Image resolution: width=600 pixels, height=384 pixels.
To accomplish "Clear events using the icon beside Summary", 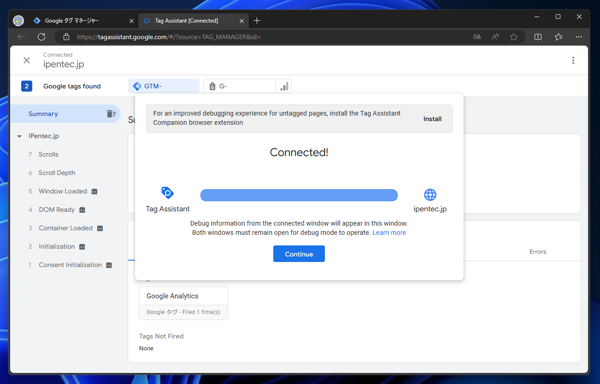I will (x=111, y=114).
